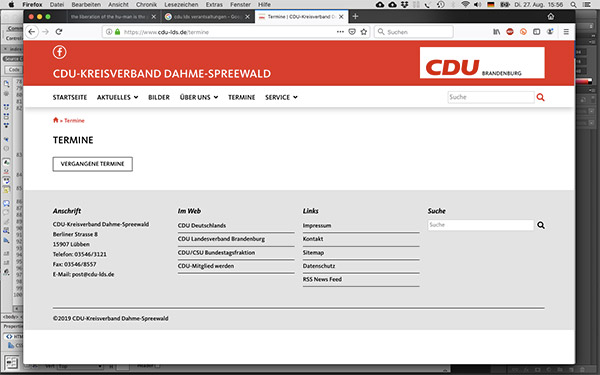This screenshot has width=600, height=375.
Task: Click the secure lock icon in address bar
Action: (117, 32)
